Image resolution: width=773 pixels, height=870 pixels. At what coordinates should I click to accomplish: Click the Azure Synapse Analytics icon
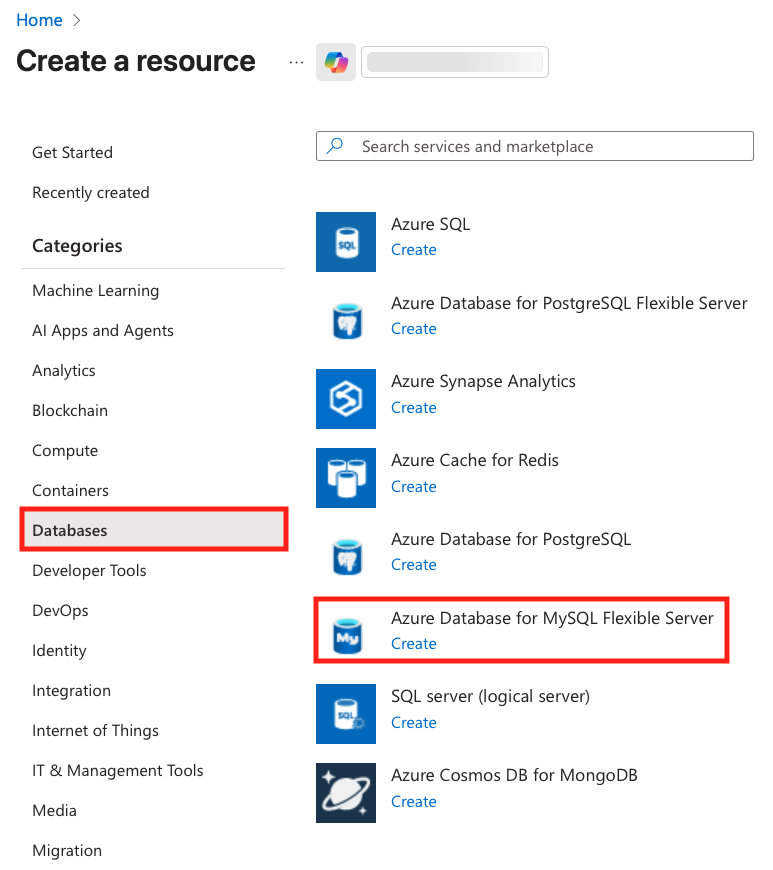pyautogui.click(x=346, y=399)
